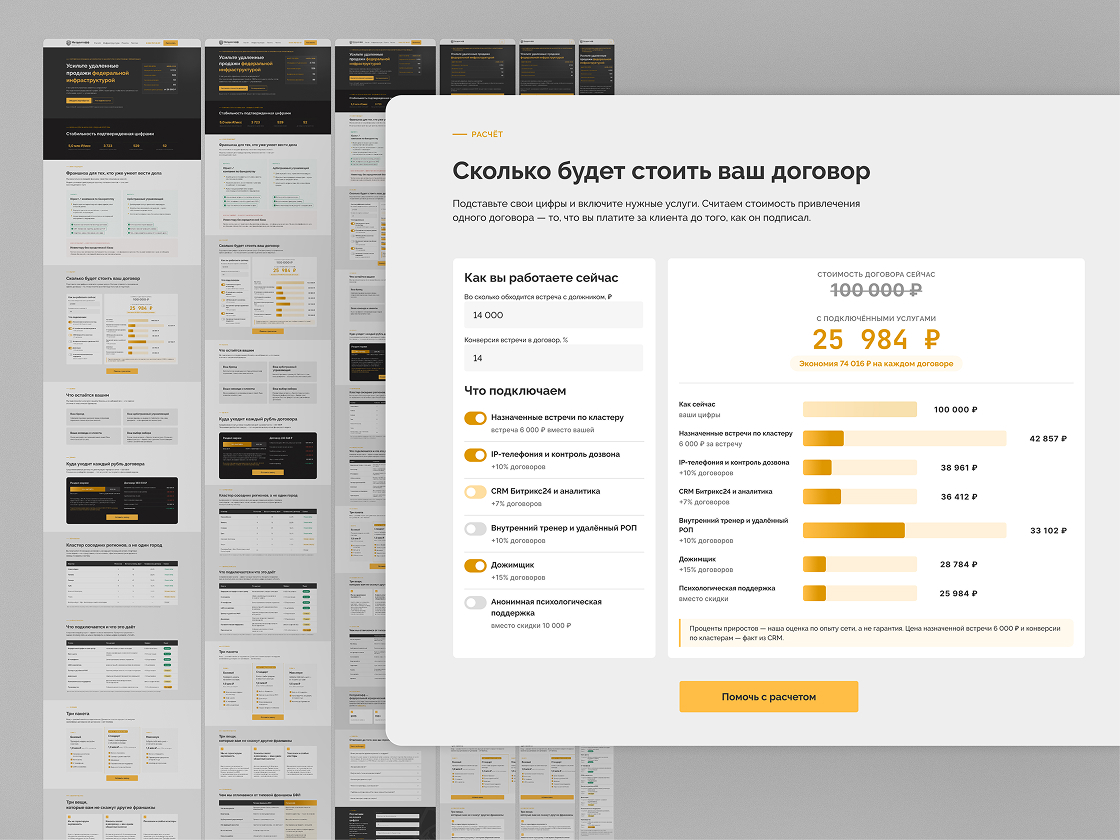This screenshot has height=840, width=1120.
Task: Click the РАСЧЁТ section label
Action: click(x=486, y=134)
